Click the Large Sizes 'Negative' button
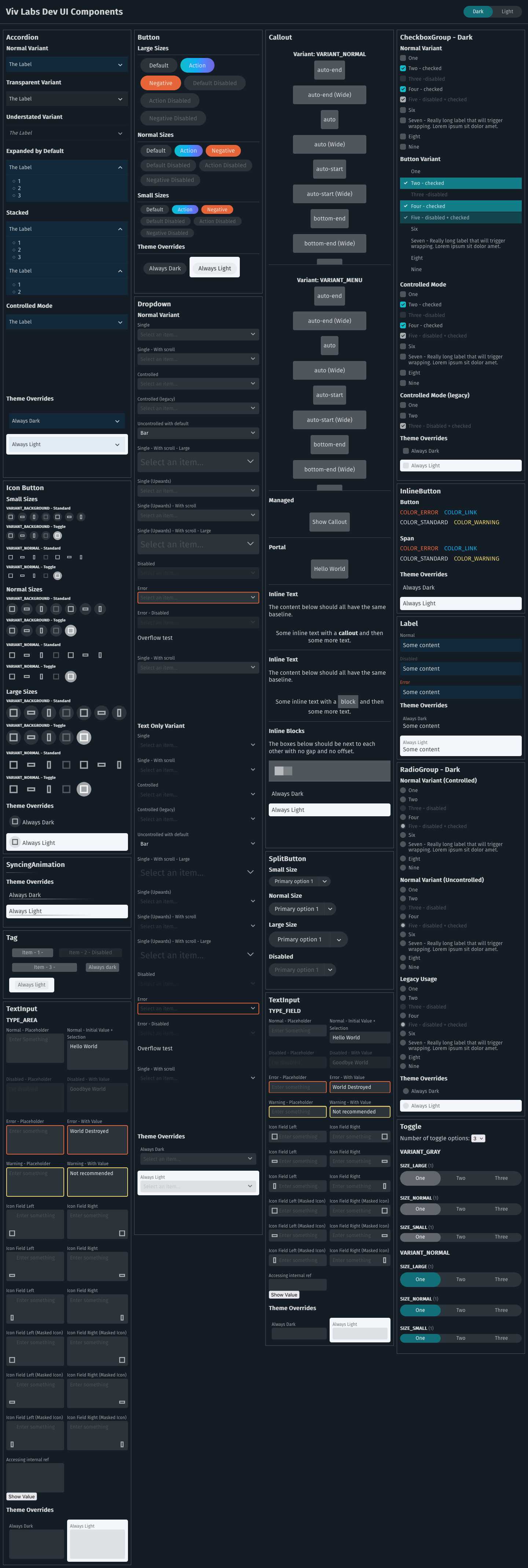The image size is (528, 1568). (x=161, y=83)
